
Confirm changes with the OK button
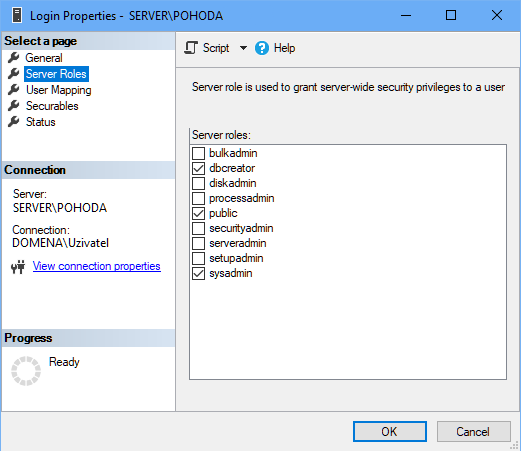(x=390, y=432)
